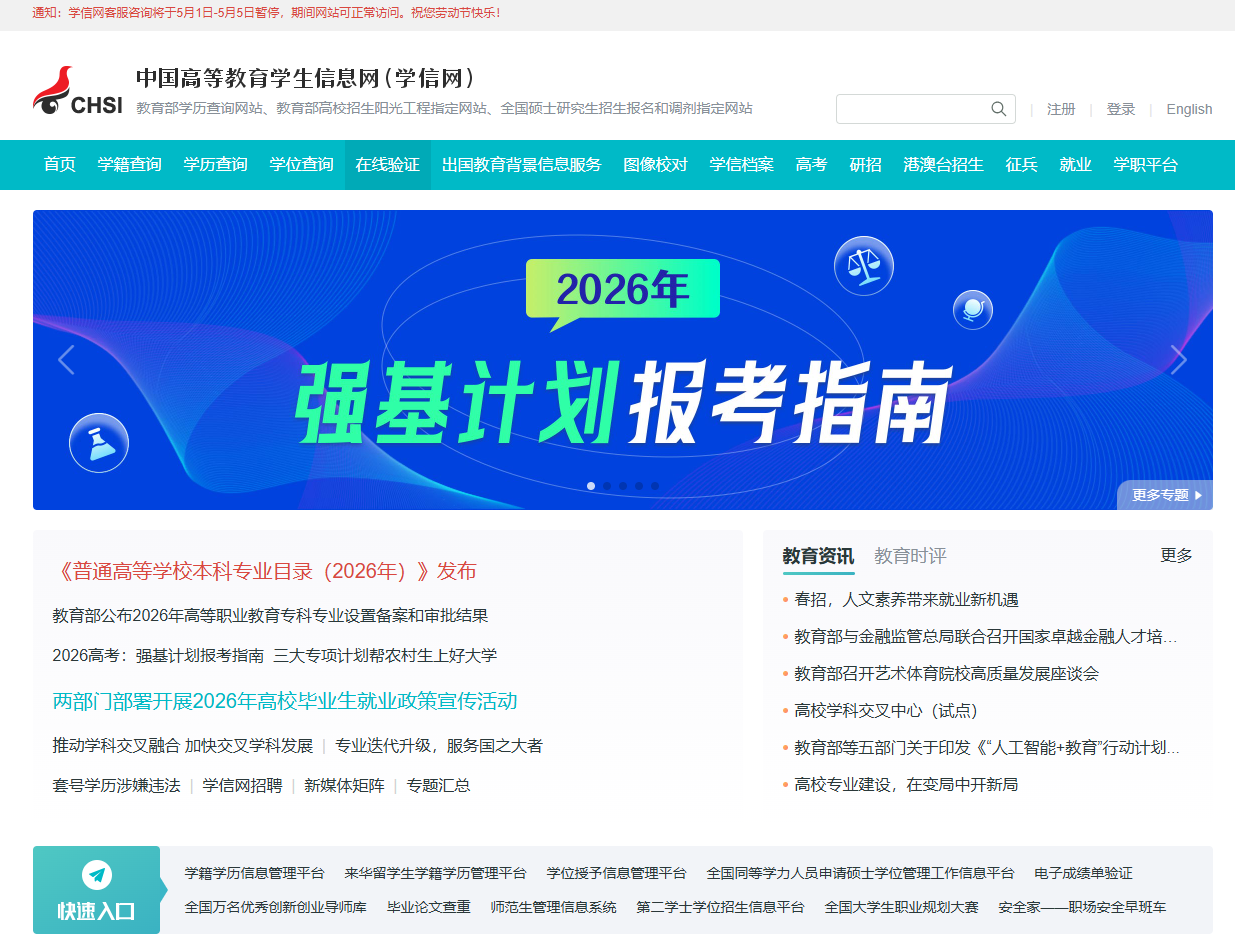Select the 在线验证 navigation item
The height and width of the screenshot is (942, 1235).
coord(387,165)
